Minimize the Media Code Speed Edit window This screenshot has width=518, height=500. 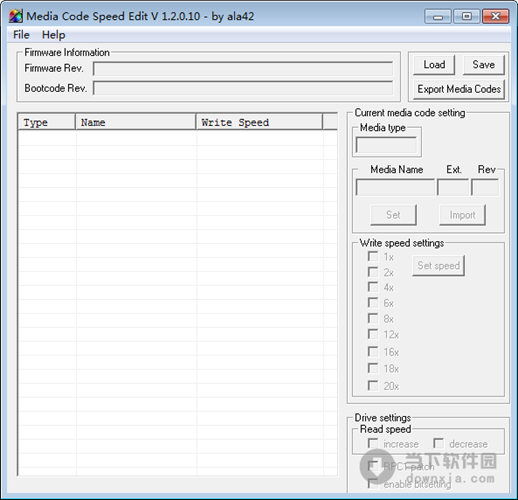438,16
